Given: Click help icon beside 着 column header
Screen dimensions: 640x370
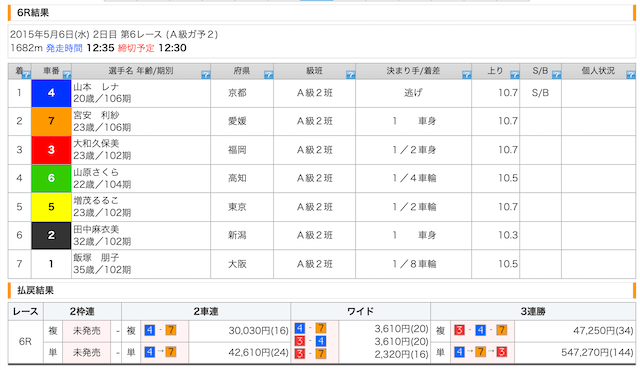Looking at the screenshot, I should click(27, 75).
